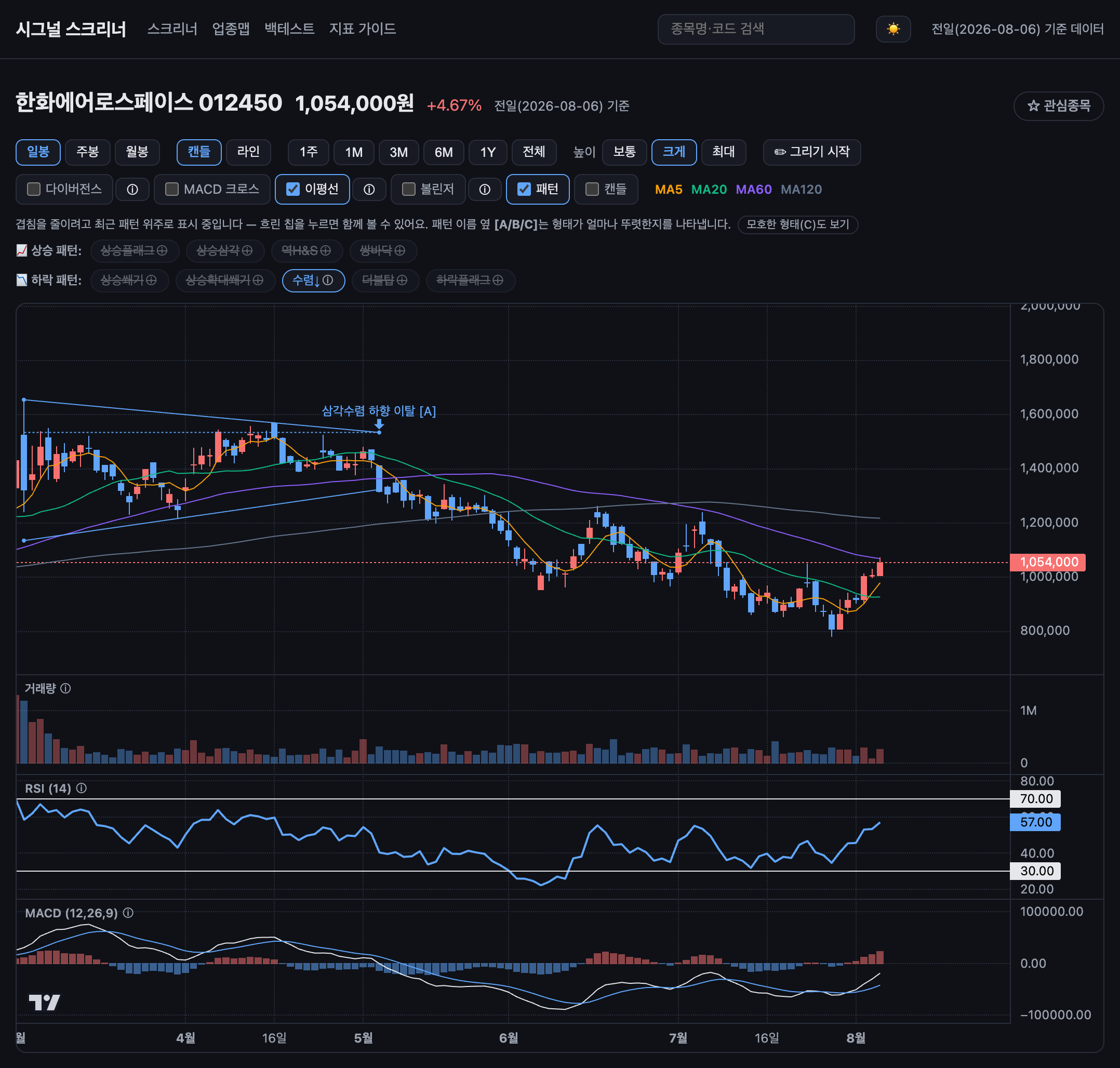This screenshot has height=1068, width=1120.
Task: Click the 모호한 형태(C)도 보기 button
Action: pos(798,224)
